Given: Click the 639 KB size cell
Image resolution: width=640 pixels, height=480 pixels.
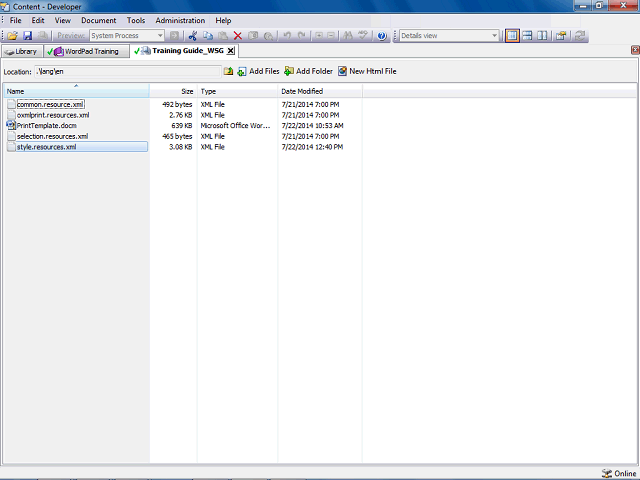Looking at the screenshot, I should (x=182, y=126).
